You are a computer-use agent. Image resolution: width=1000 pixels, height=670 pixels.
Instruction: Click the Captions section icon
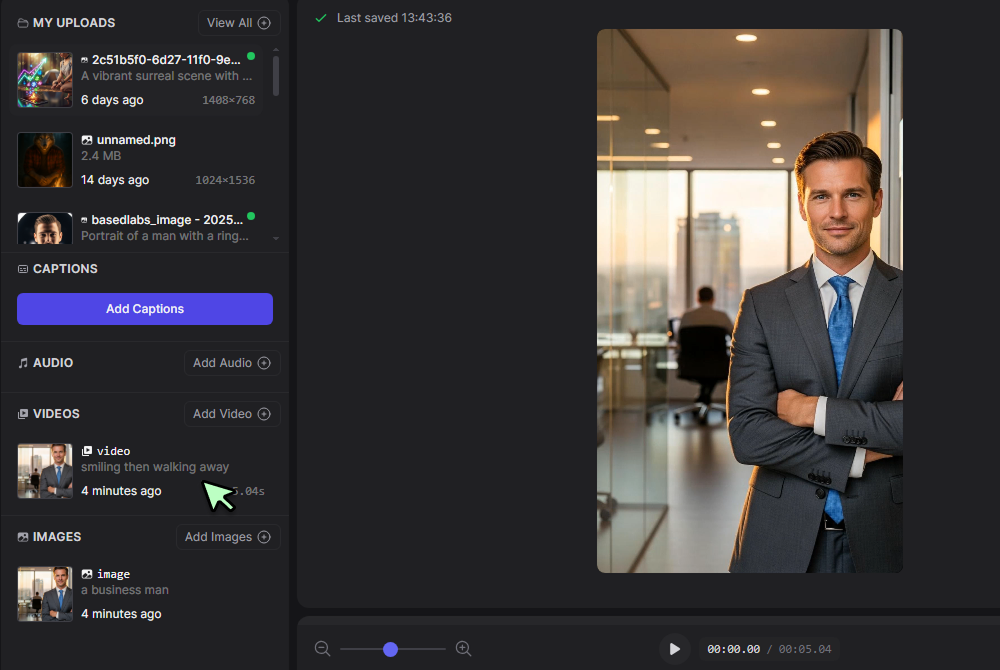(x=23, y=269)
